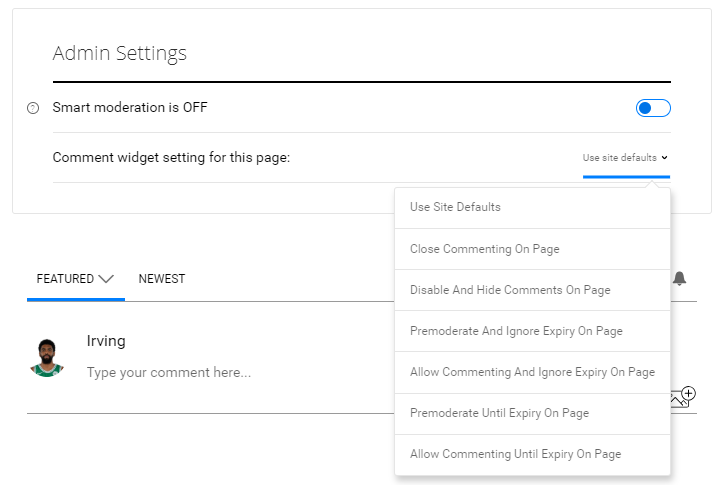Screen dimensions: 718x485
Task: Toggle Smart moderation switch on
Action: click(653, 108)
